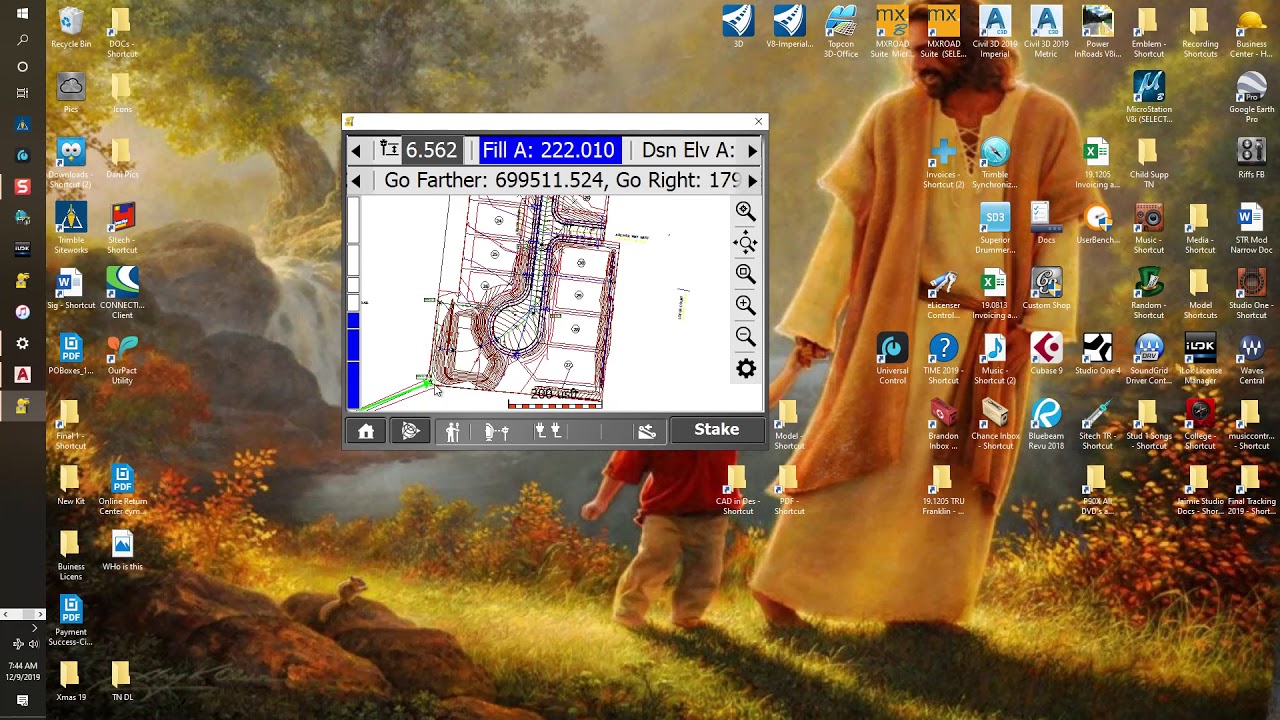Open Task View on the taskbar
Viewport: 1280px width, 720px height.
pos(22,93)
